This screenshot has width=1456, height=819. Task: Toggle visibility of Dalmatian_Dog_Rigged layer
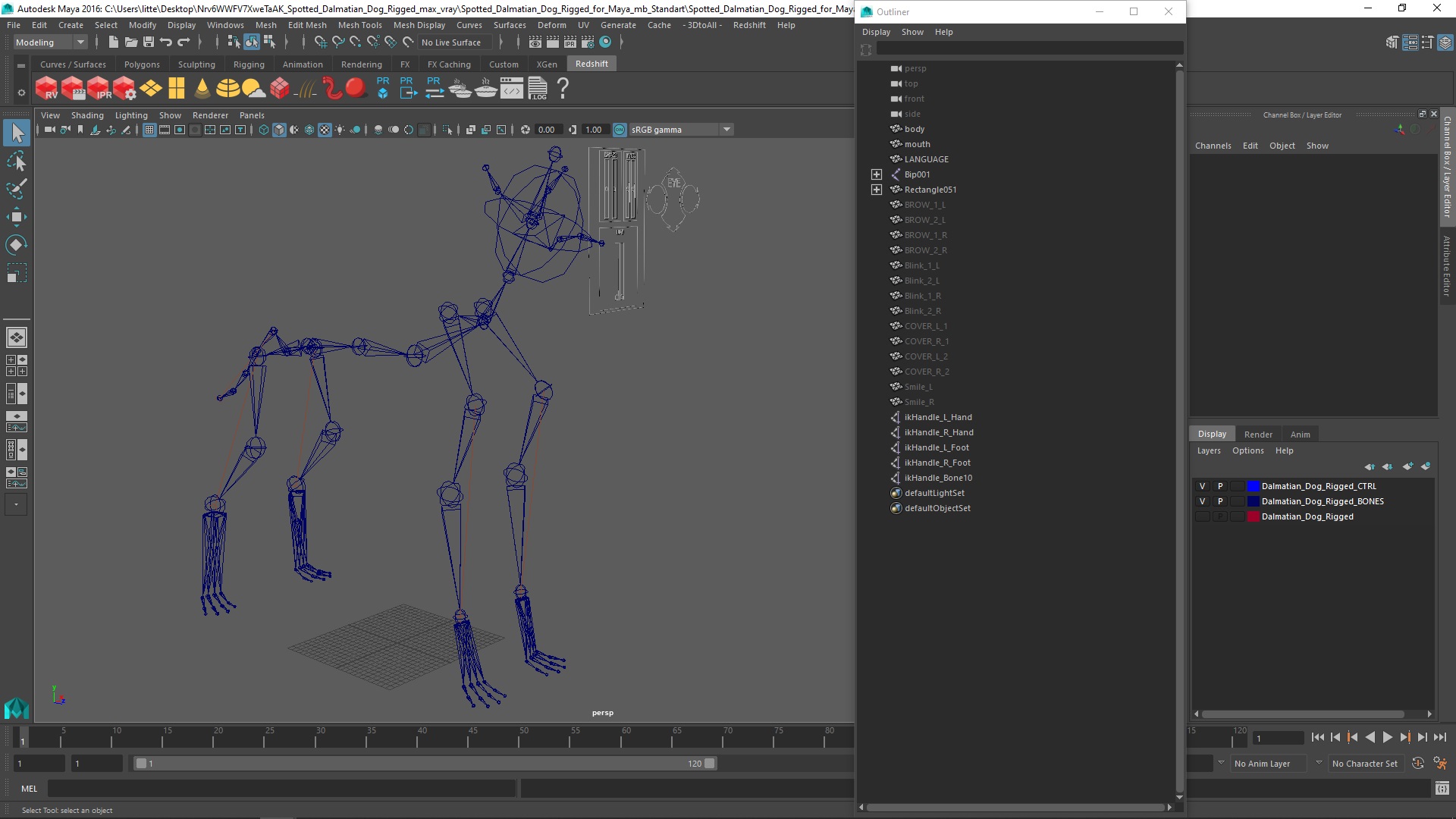point(1202,516)
